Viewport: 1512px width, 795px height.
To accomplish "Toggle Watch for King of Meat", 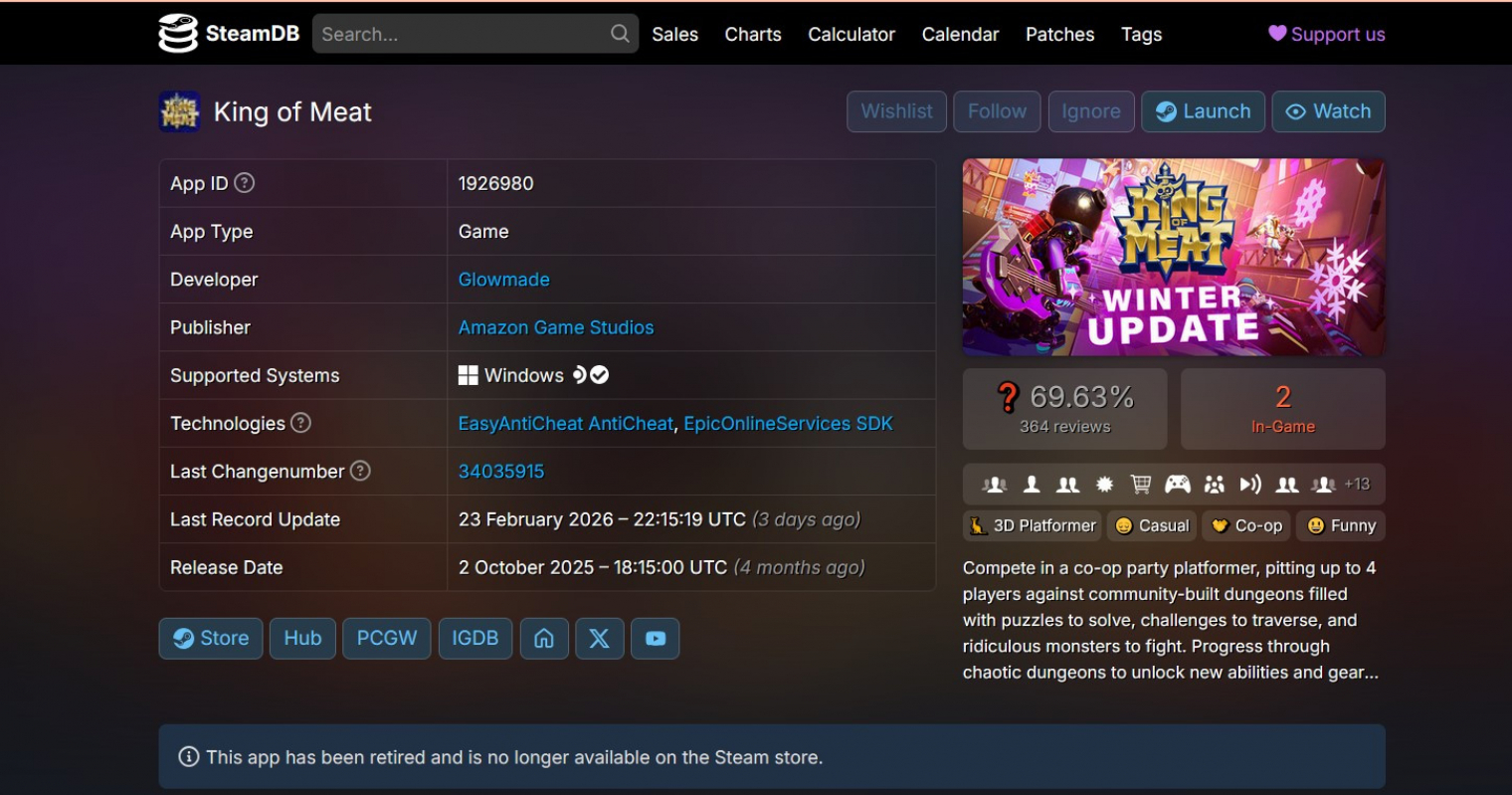I will point(1328,111).
